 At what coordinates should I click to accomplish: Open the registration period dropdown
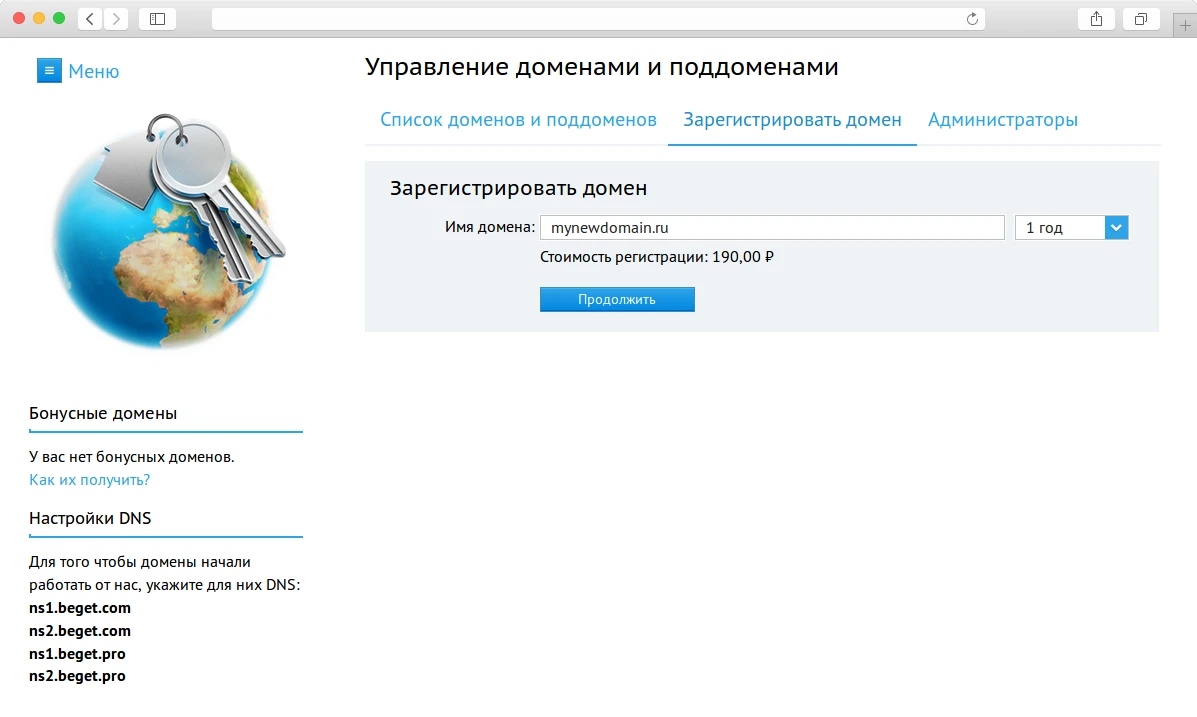(x=1071, y=227)
